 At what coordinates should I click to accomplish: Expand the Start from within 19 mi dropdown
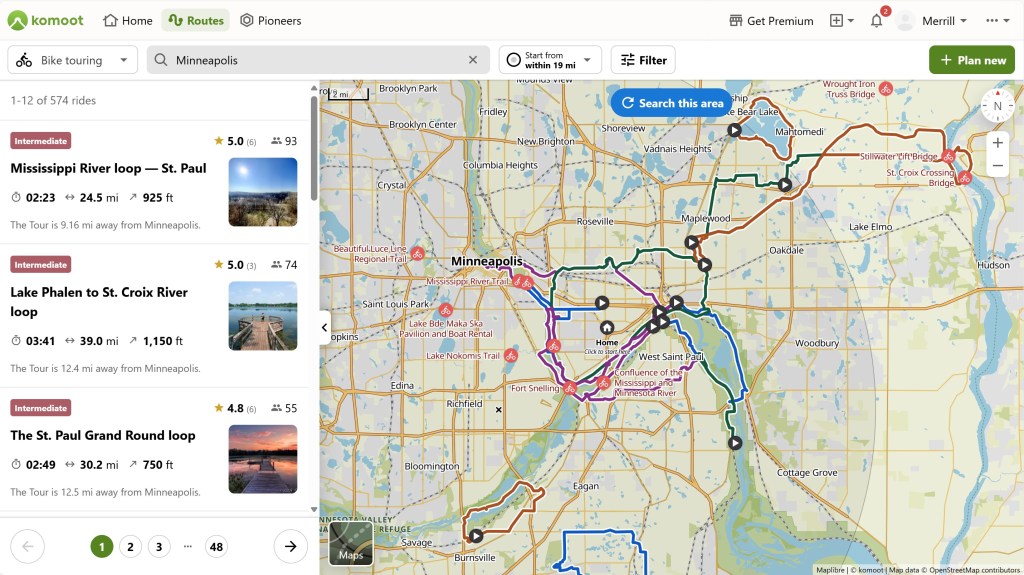tap(550, 60)
